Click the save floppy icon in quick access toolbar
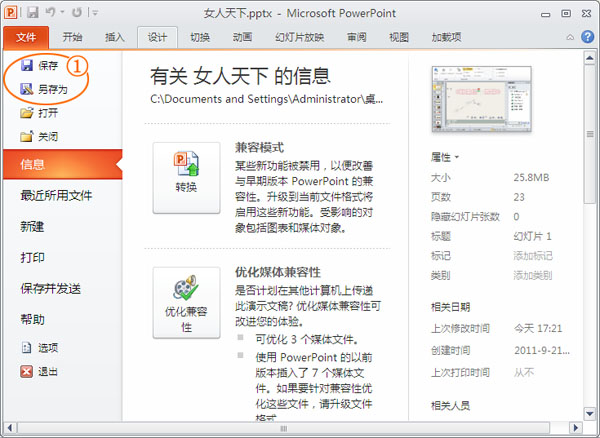The height and width of the screenshot is (438, 600). click(x=33, y=13)
